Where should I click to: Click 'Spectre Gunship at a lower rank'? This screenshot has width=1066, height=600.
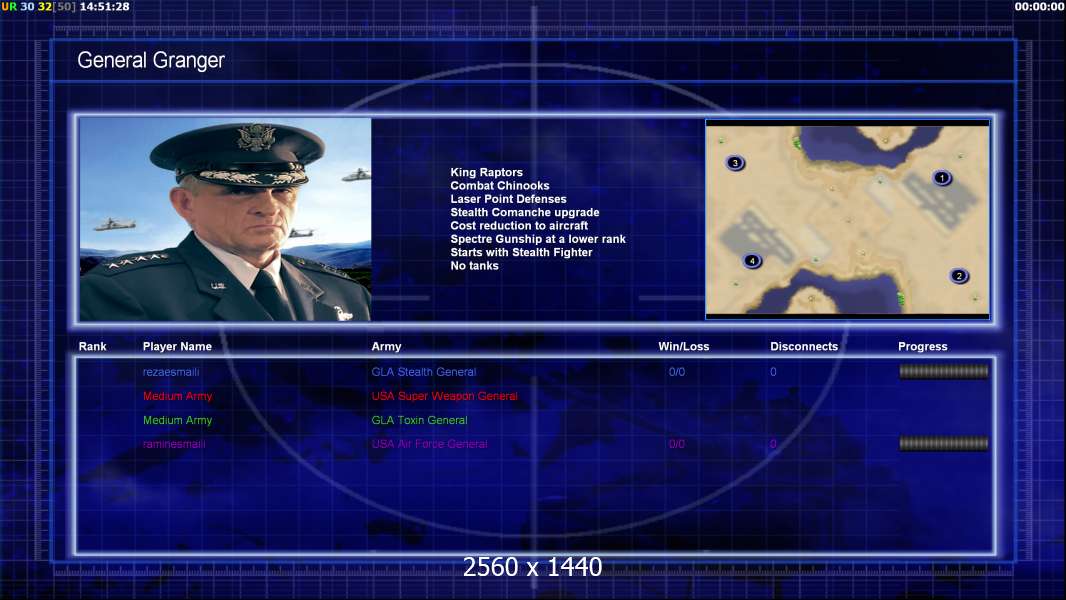(x=538, y=239)
